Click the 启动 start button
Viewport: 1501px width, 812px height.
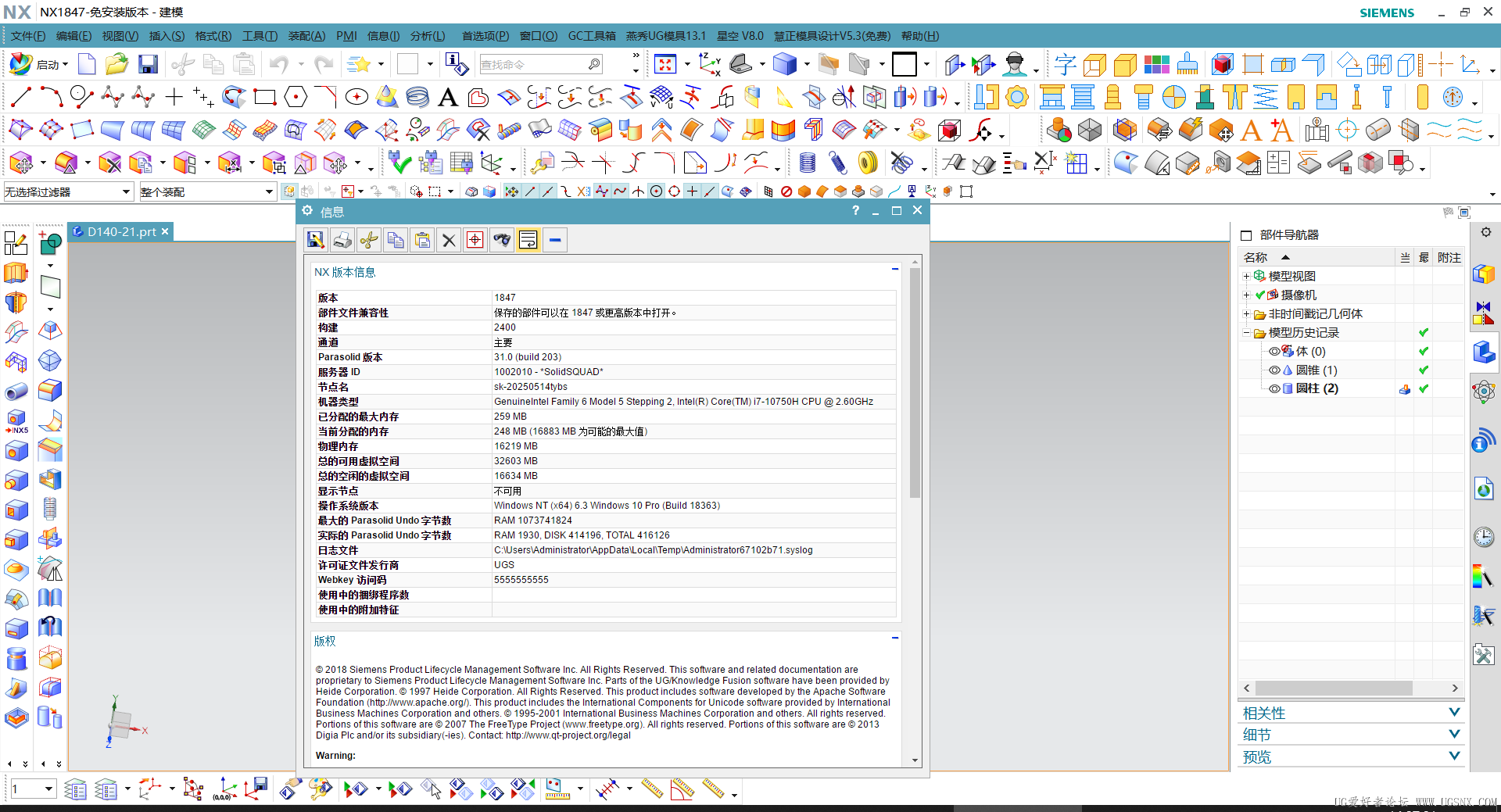tap(39, 64)
